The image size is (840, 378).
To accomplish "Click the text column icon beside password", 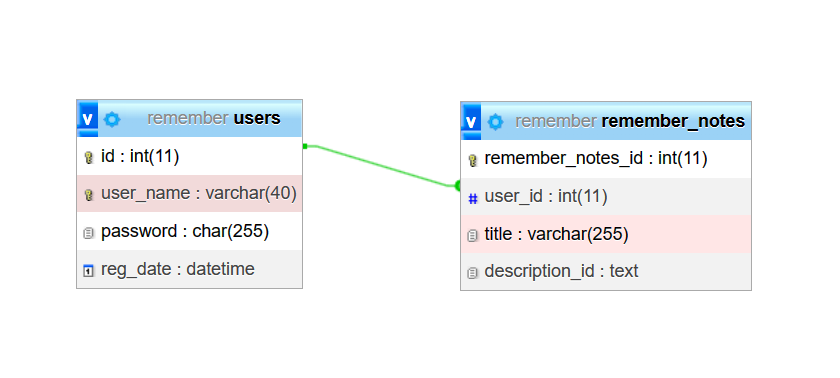I will click(x=89, y=232).
